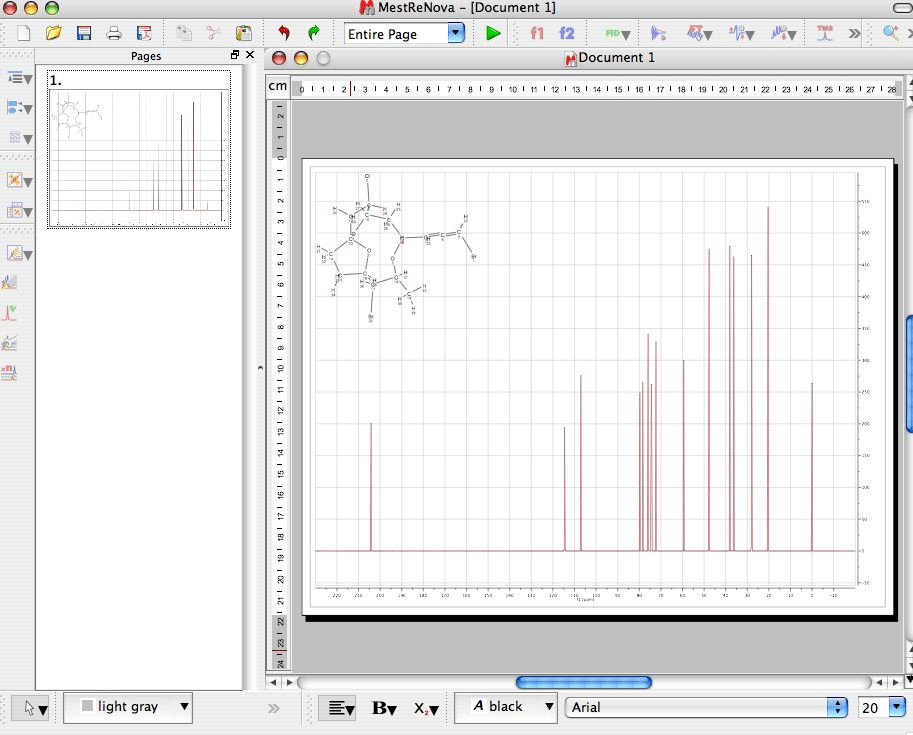Select the f2 processing icon
This screenshot has height=735, width=913.
pos(564,32)
